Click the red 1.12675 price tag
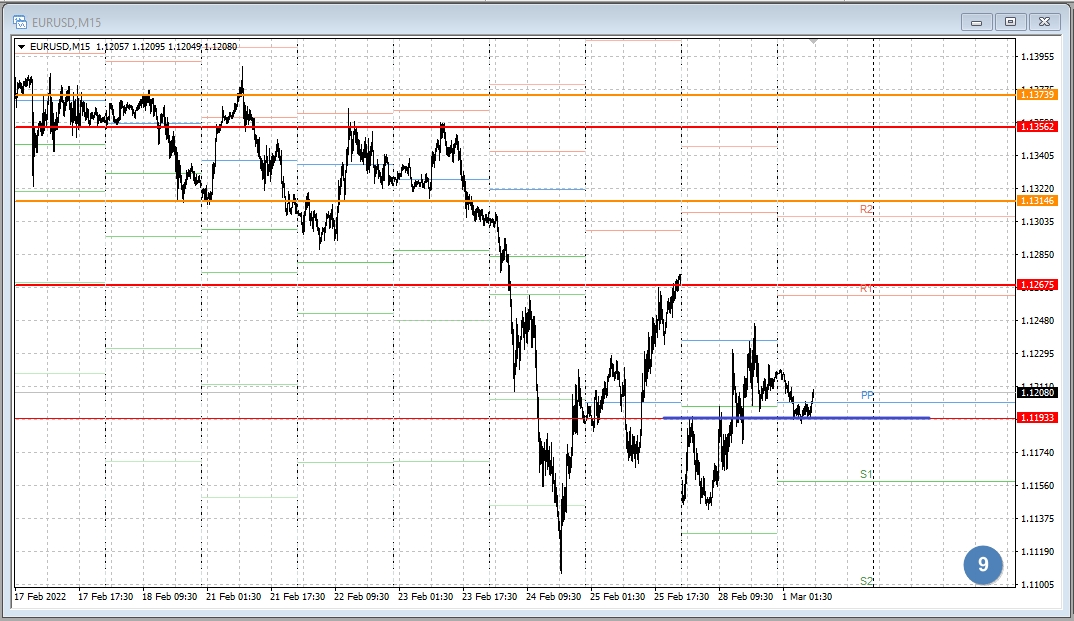The height and width of the screenshot is (621, 1074). coord(1036,285)
